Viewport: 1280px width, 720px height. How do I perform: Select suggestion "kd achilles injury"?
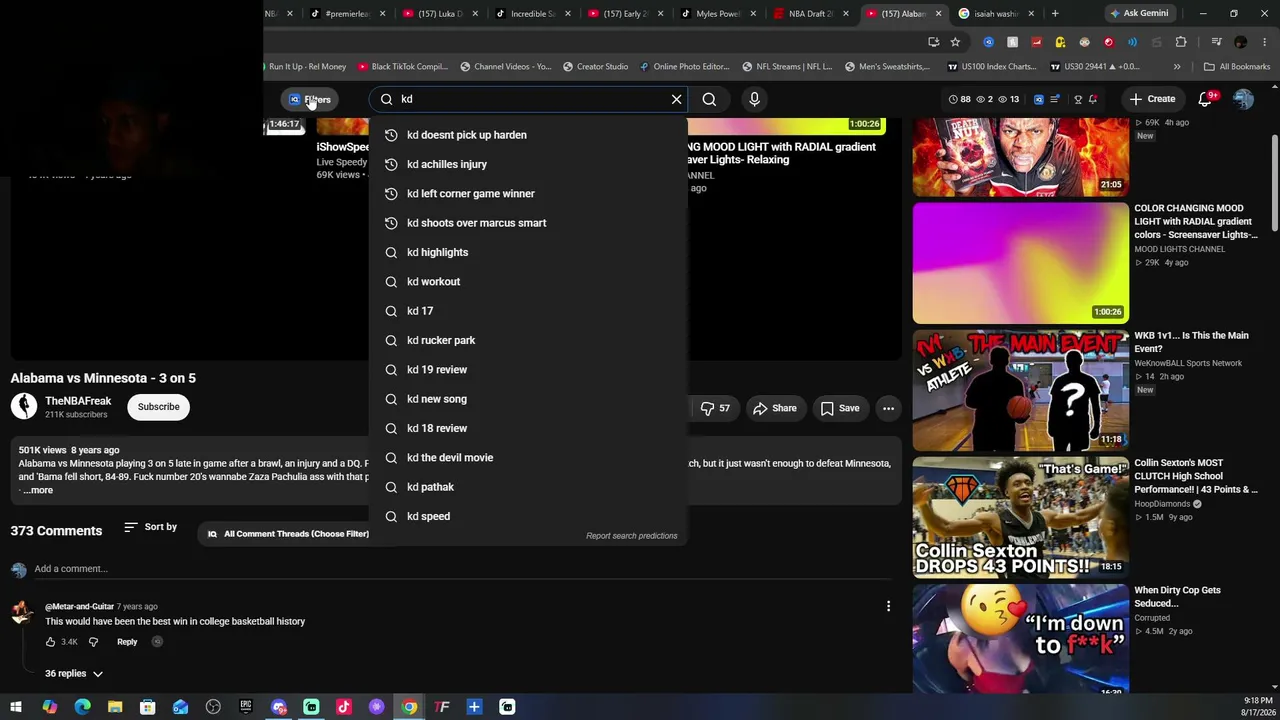(x=528, y=164)
